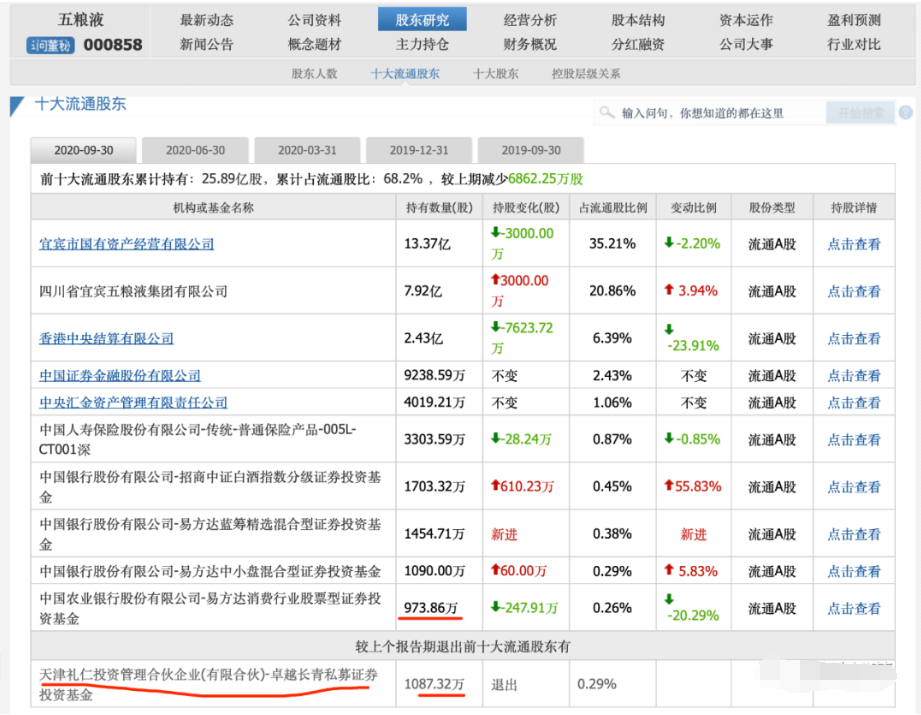Viewport: 921px width, 715px height.
Task: Switch to the 2020-06-30 report period tab
Action: point(195,149)
